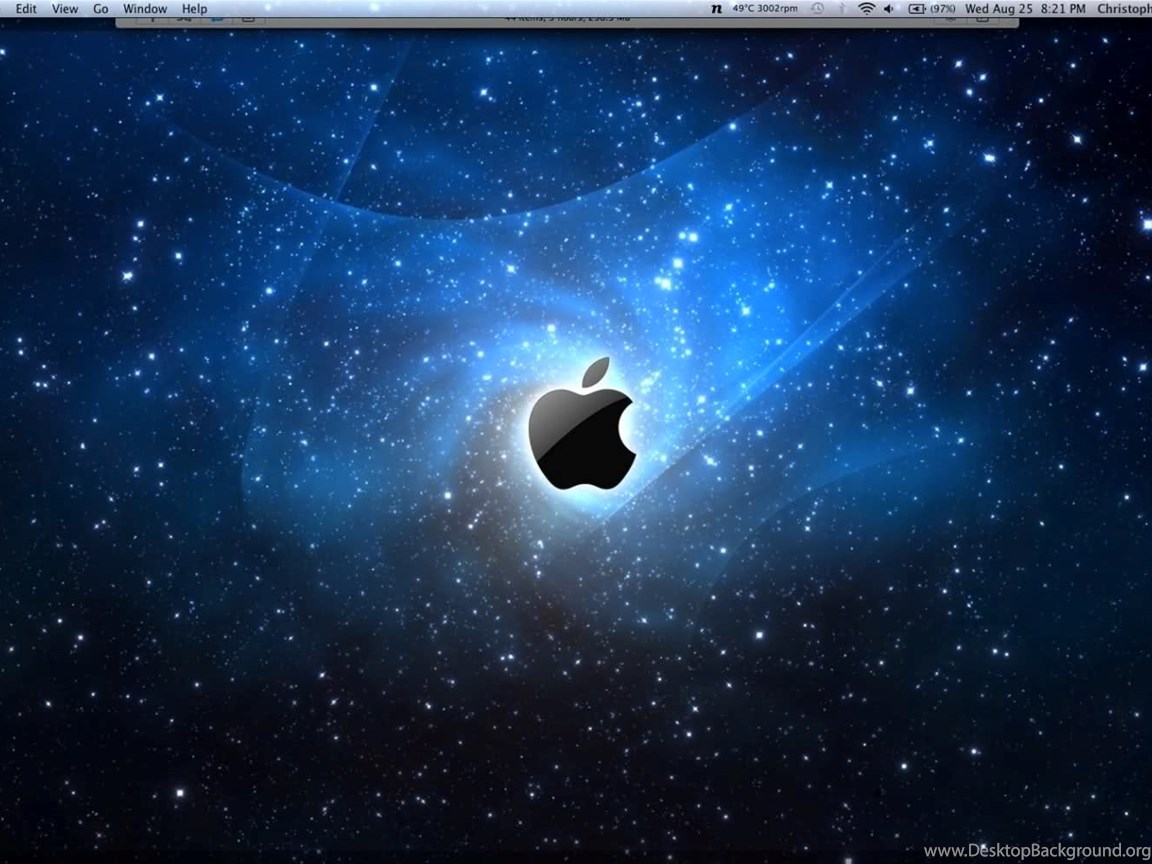Click the volume speaker icon
The width and height of the screenshot is (1152, 864).
click(889, 9)
